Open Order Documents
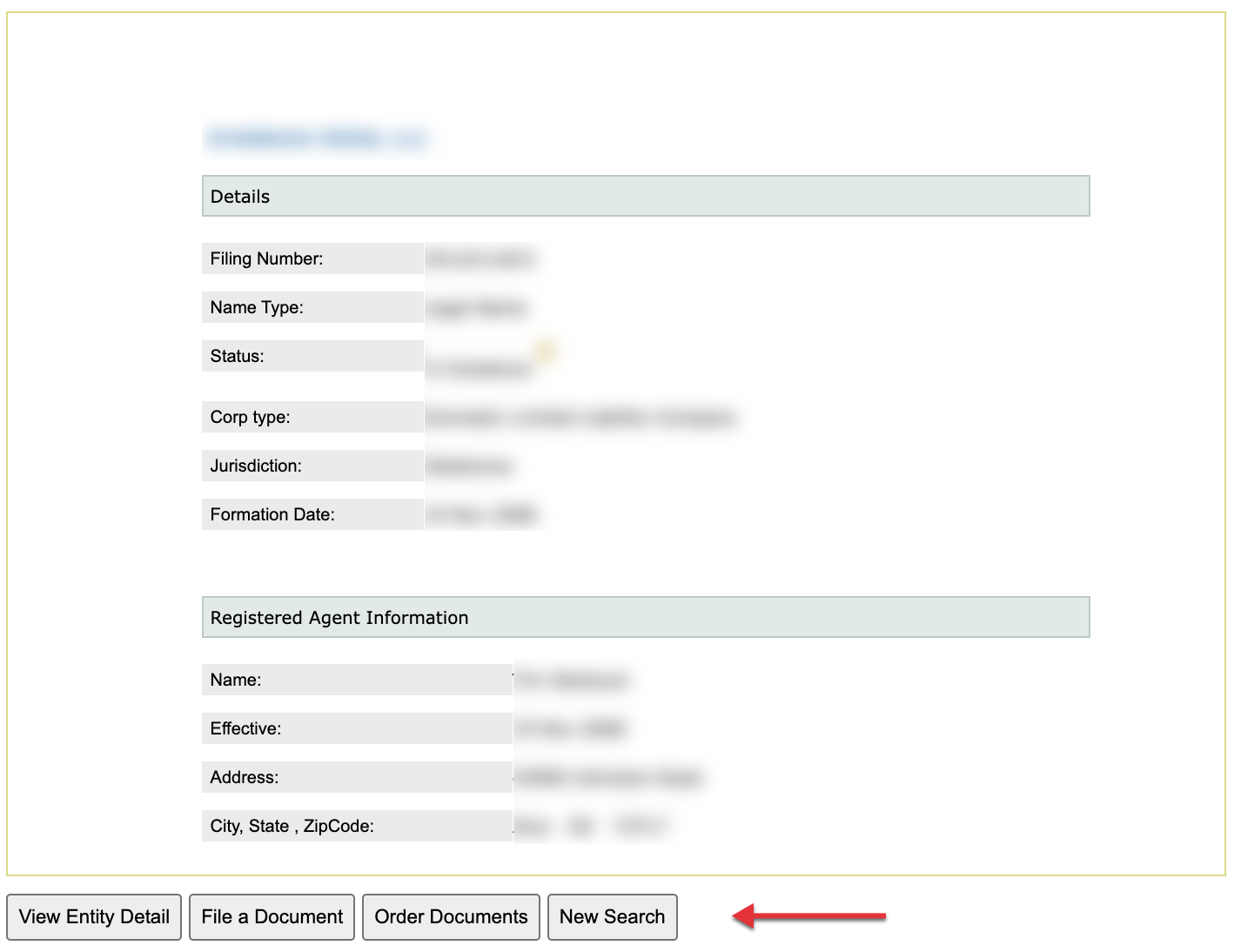Image resolution: width=1241 pixels, height=952 pixels. (x=451, y=917)
